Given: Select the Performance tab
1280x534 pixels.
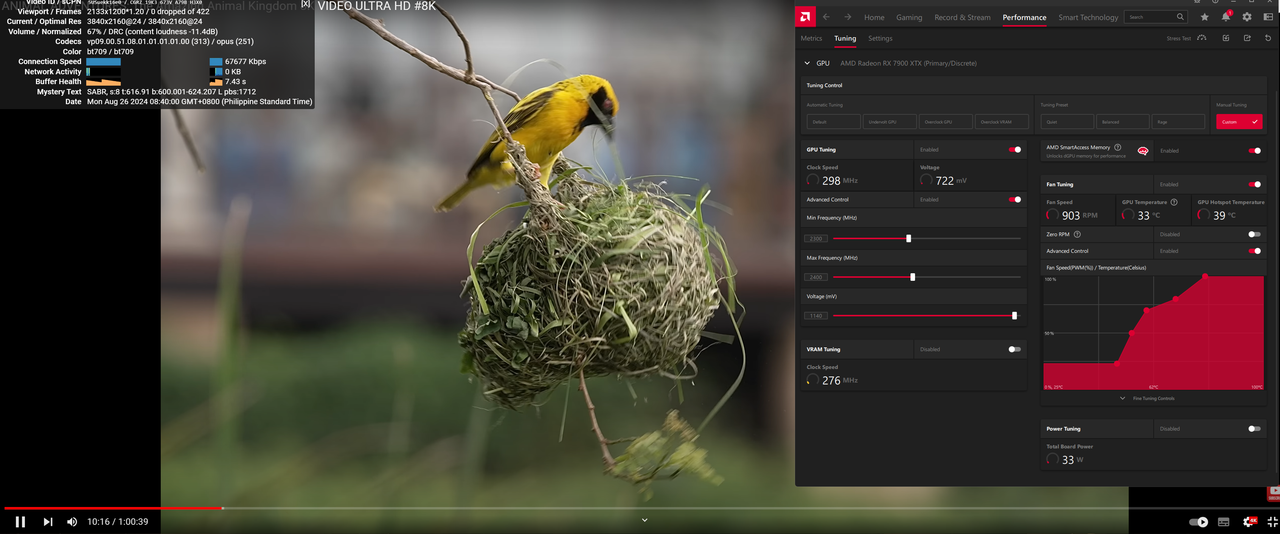Looking at the screenshot, I should [x=1024, y=17].
